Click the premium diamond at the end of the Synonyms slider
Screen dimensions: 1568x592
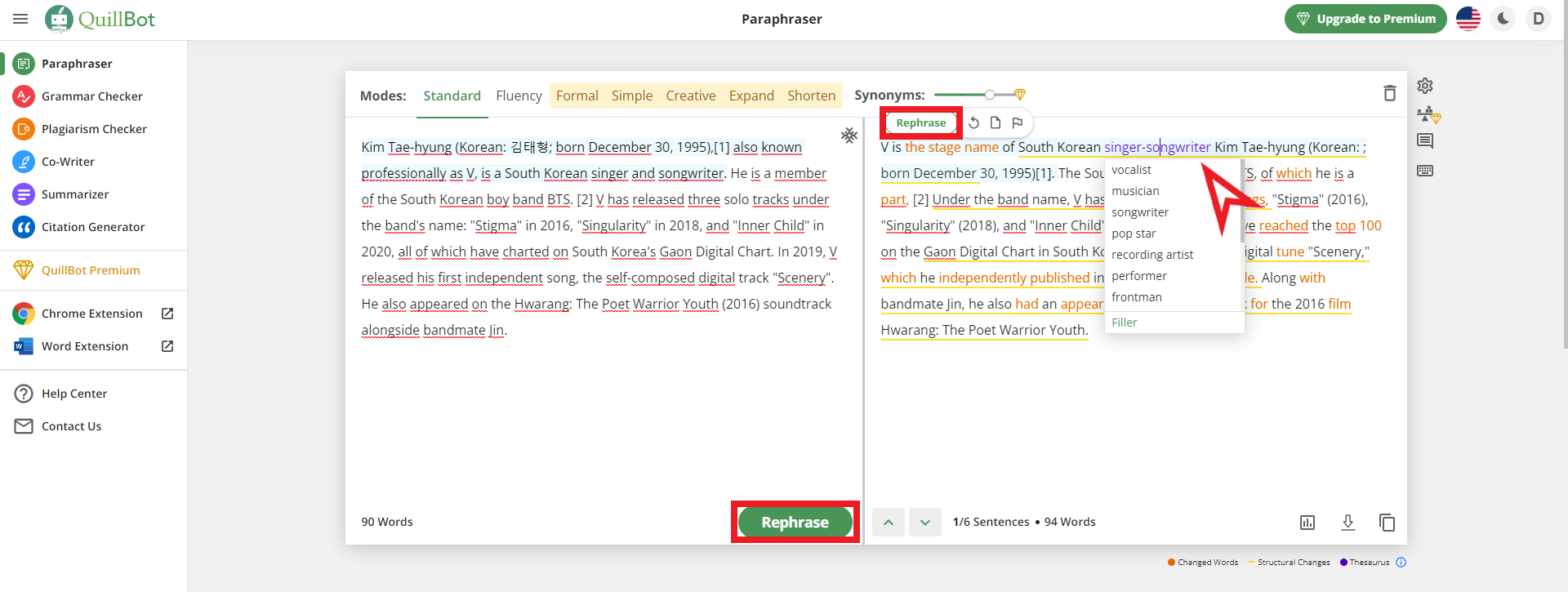1020,95
